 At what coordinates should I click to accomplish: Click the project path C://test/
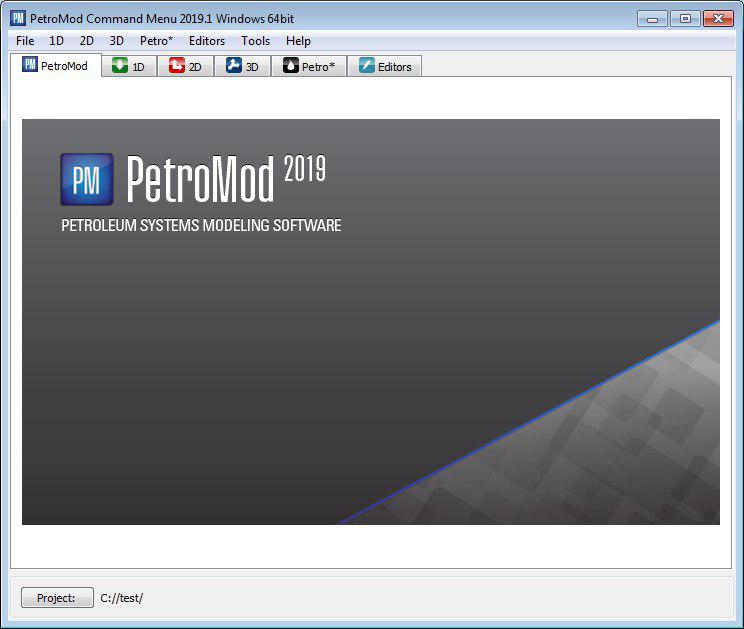(121, 598)
